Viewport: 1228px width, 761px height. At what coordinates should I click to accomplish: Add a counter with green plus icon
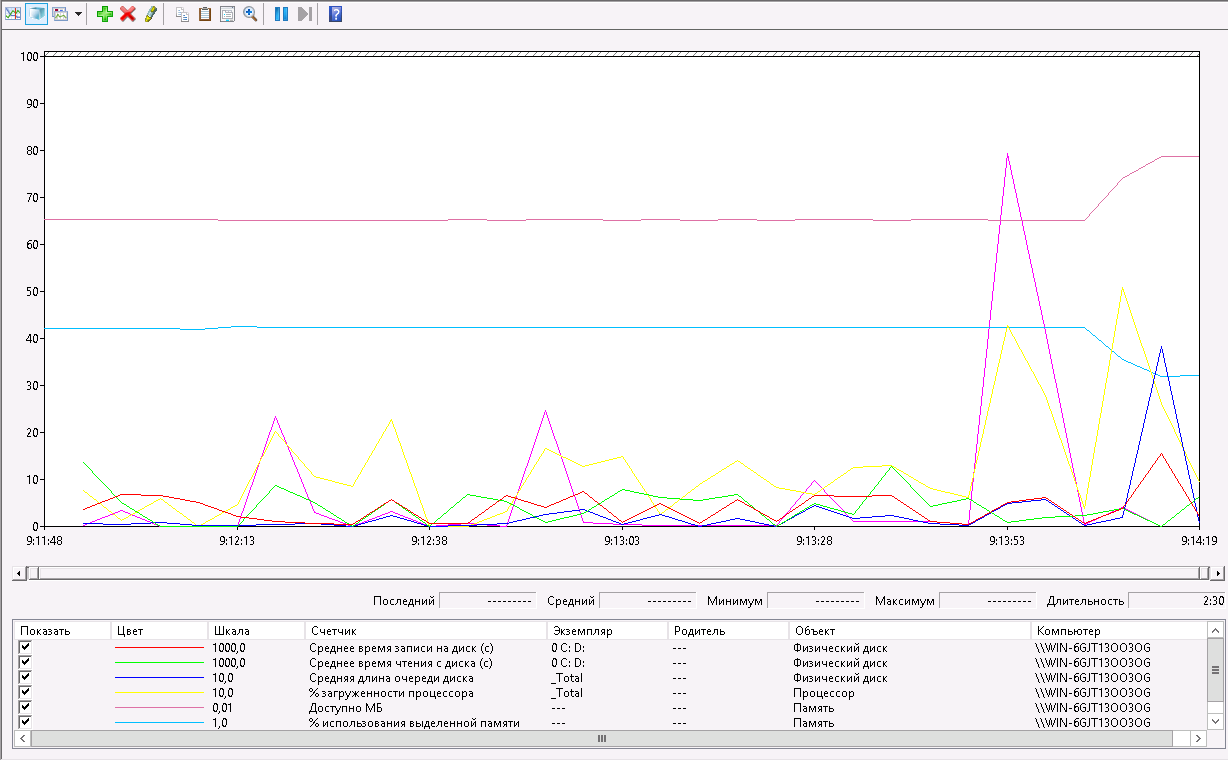coord(105,14)
